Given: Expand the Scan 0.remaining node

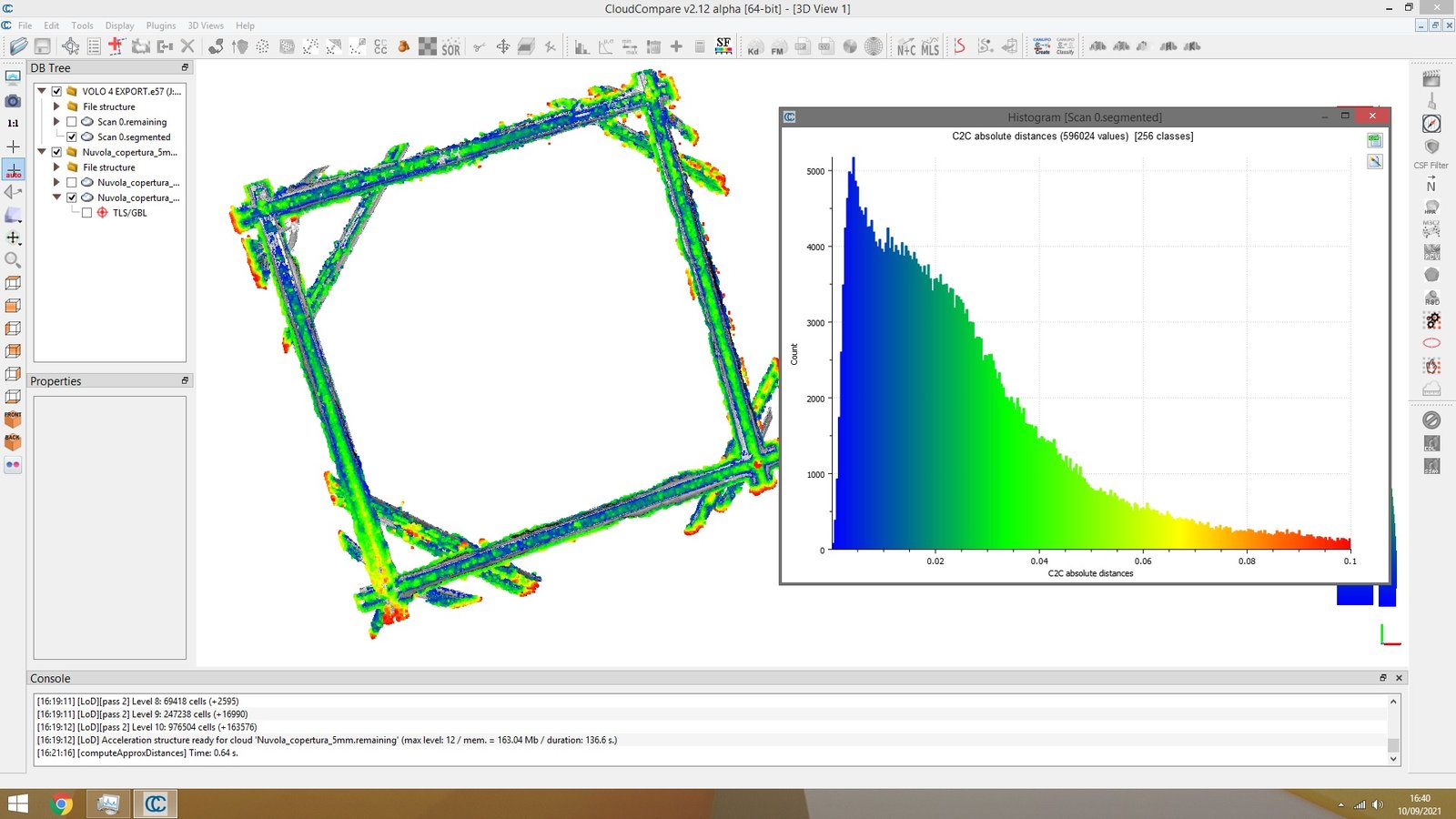Looking at the screenshot, I should pos(56,122).
